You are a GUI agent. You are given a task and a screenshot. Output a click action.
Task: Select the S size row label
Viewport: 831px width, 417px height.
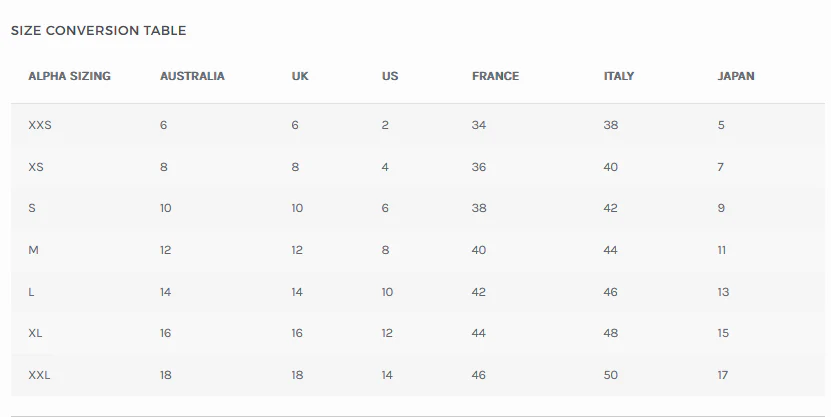(32, 208)
